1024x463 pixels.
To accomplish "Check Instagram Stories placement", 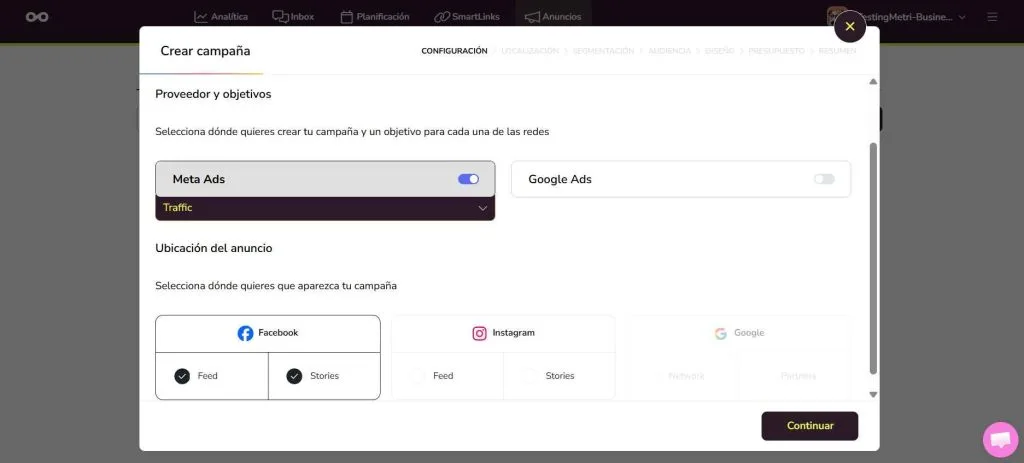I will pos(530,376).
